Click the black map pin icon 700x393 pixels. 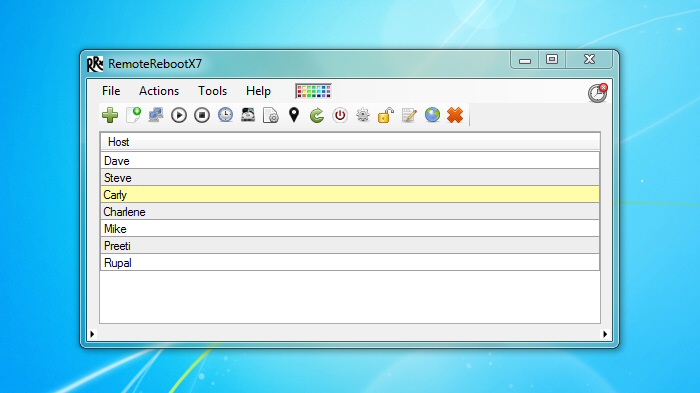click(294, 115)
